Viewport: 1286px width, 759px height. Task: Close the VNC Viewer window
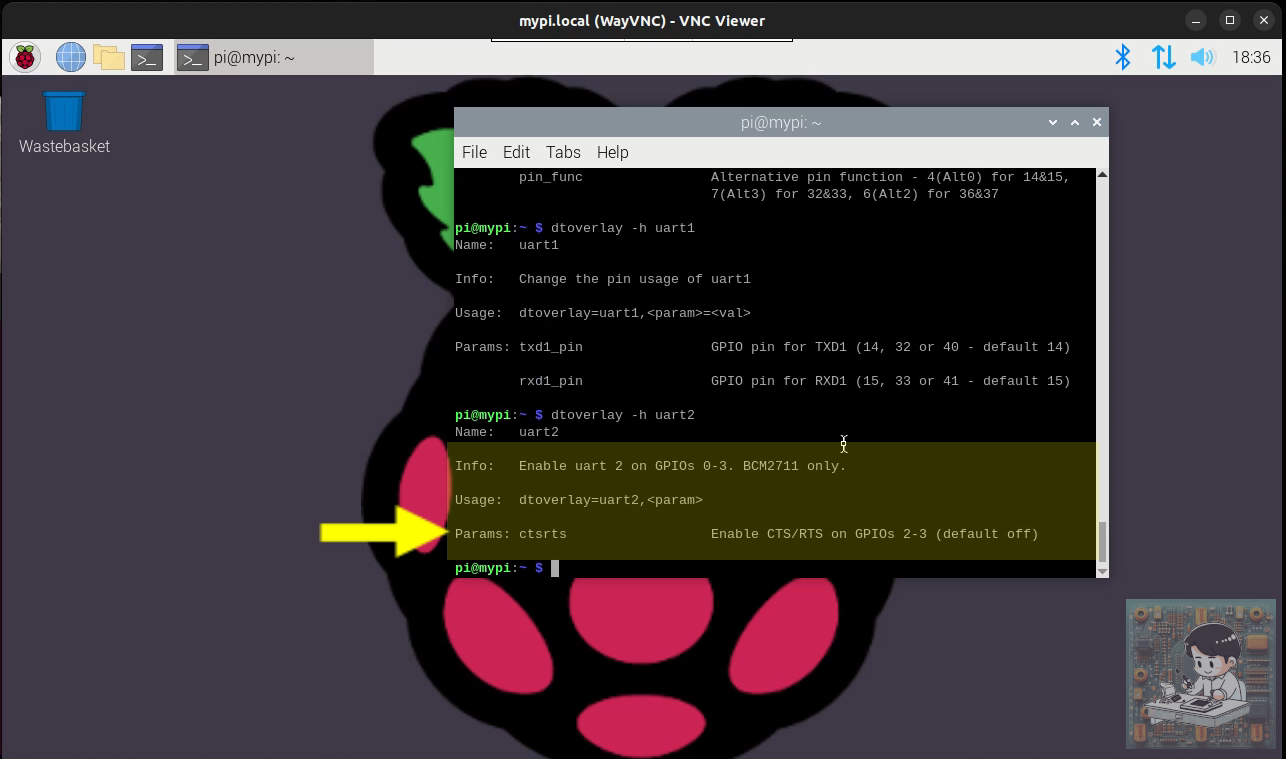tap(1264, 20)
